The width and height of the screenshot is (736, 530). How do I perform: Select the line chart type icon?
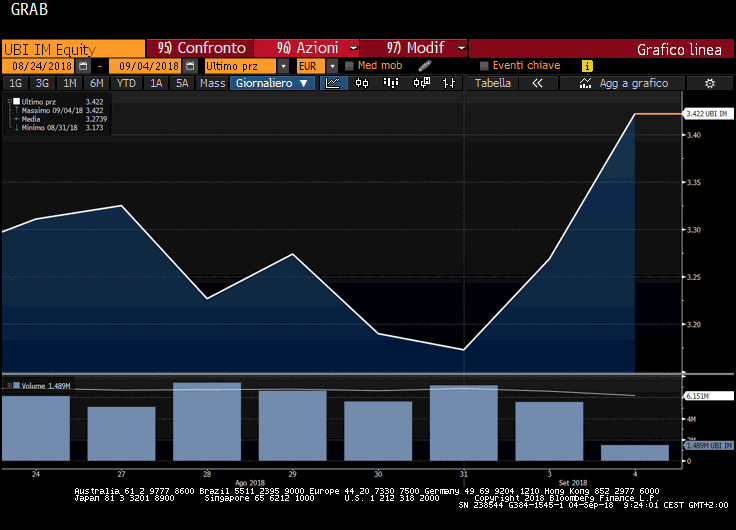coord(334,83)
